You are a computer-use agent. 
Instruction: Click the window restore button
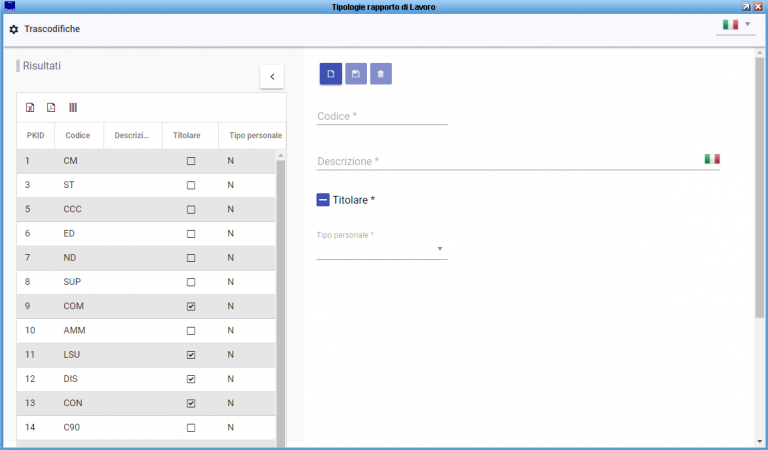coord(746,6)
